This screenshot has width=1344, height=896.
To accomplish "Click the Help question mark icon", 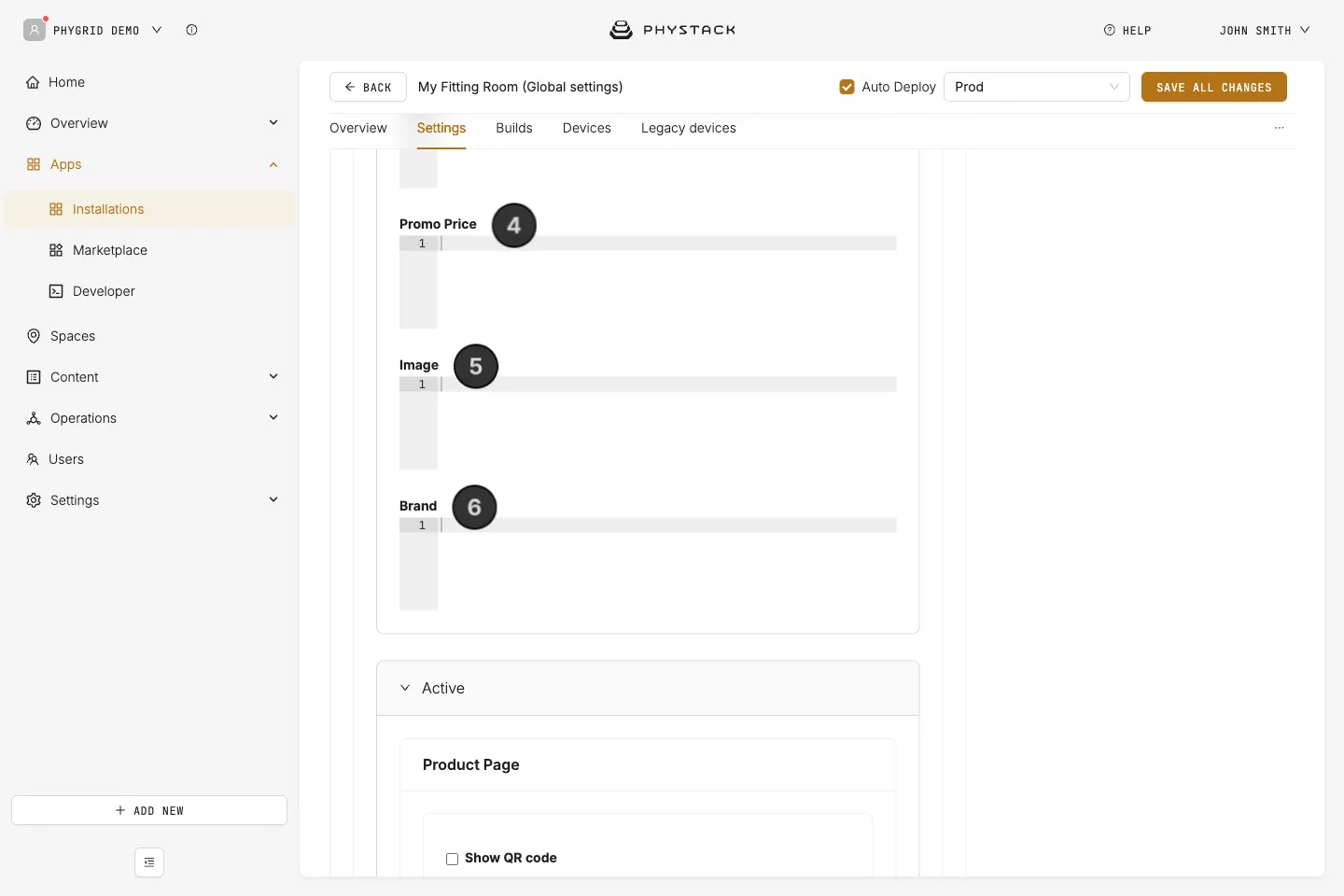I will pos(1110,30).
